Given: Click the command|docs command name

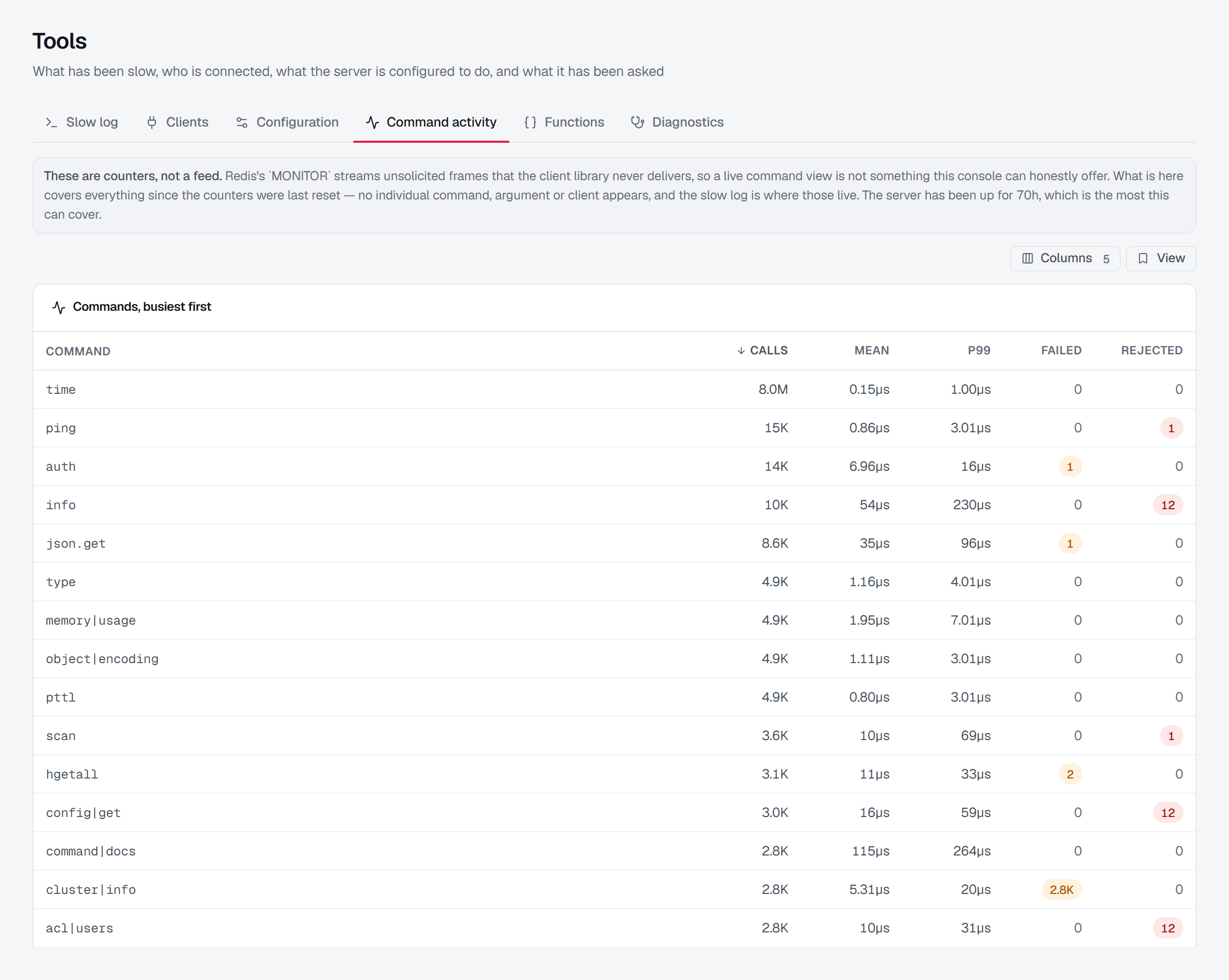Looking at the screenshot, I should (91, 851).
